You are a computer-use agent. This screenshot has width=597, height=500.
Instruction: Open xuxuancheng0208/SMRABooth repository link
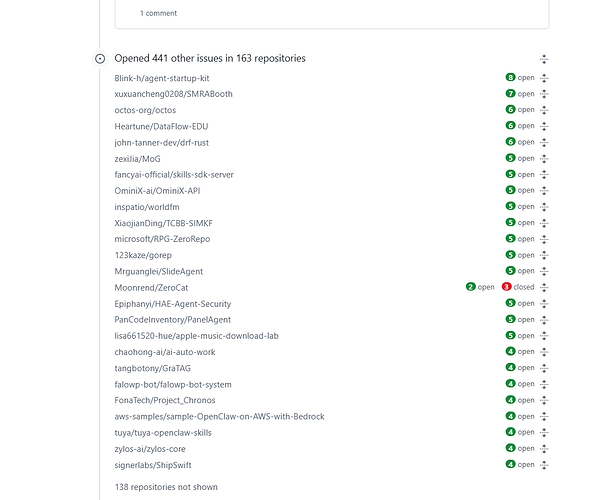click(x=173, y=94)
